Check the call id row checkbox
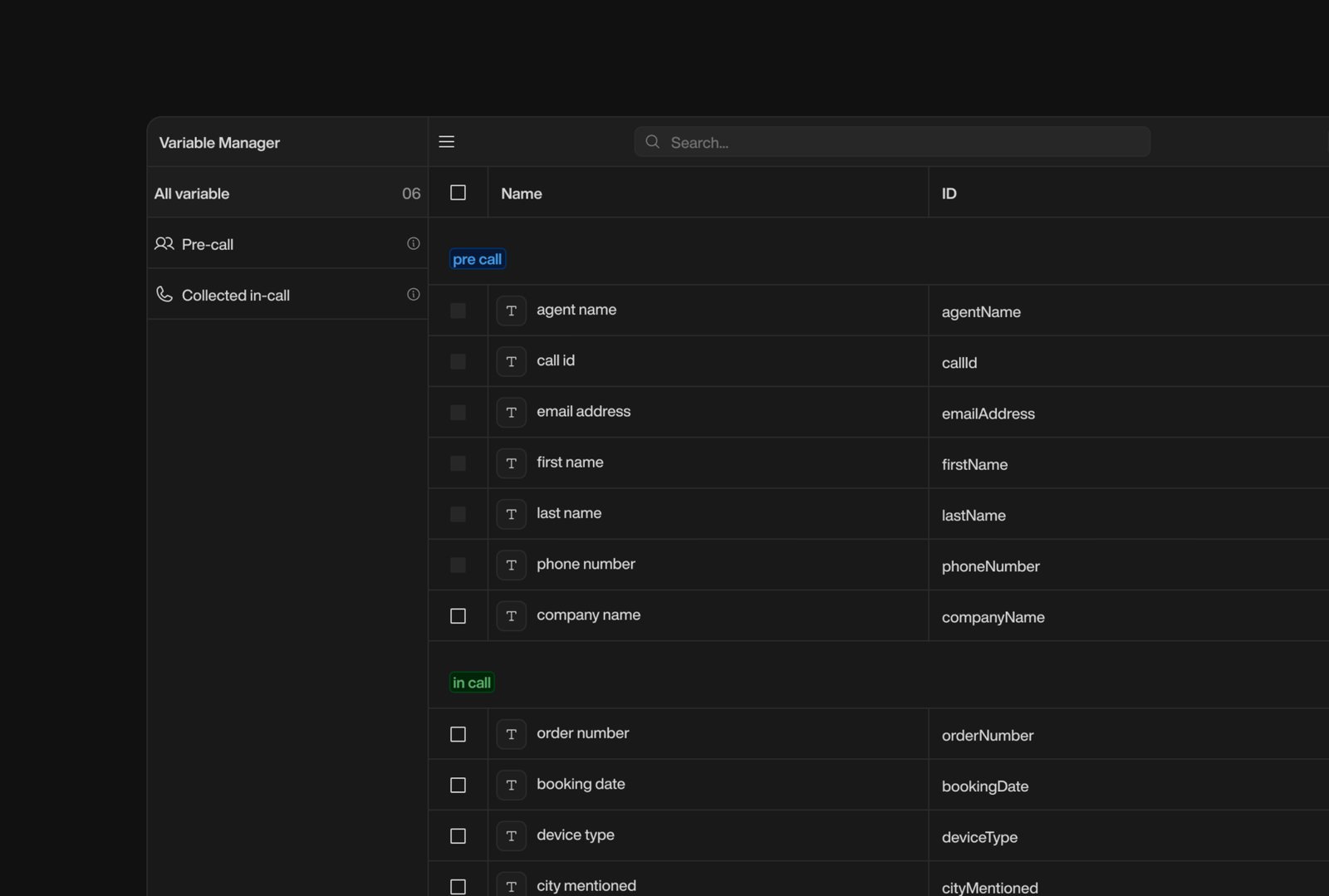The height and width of the screenshot is (896, 1329). point(458,361)
